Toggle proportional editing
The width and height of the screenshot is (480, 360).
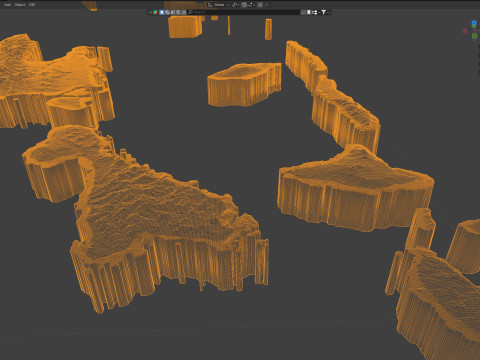click(260, 5)
